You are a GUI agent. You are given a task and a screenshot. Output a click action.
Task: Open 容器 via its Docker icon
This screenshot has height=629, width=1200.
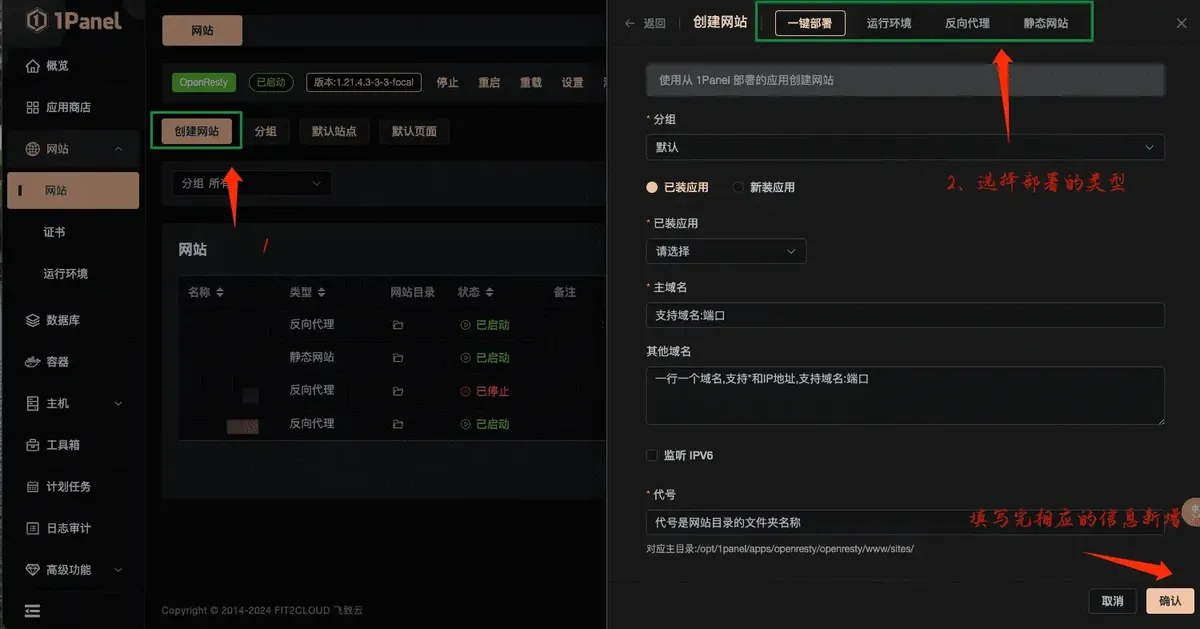pos(32,362)
